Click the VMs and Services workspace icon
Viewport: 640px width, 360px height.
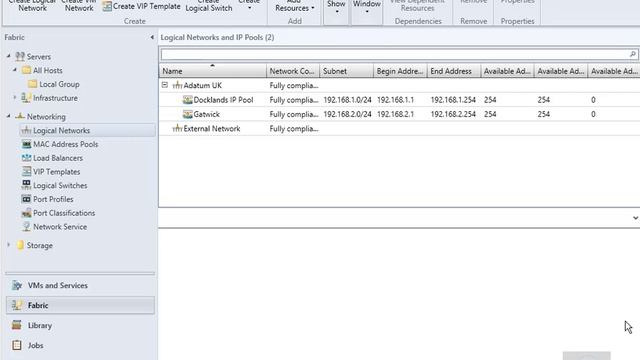pos(17,285)
